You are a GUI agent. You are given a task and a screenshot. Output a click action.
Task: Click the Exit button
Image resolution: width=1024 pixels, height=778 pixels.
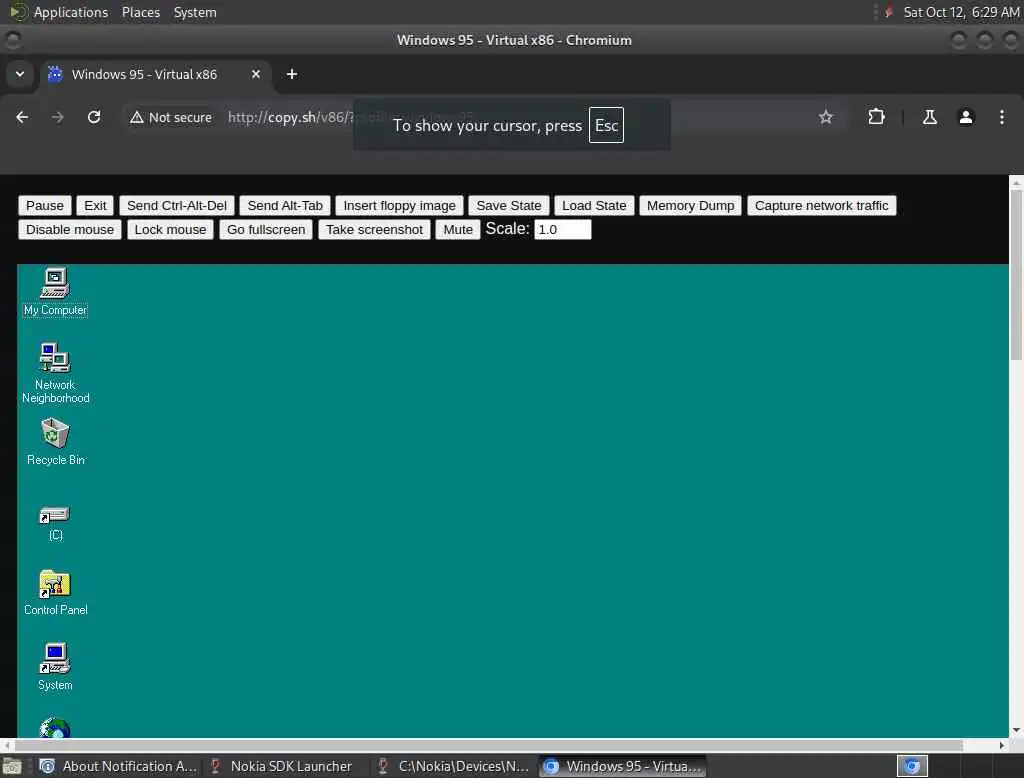[x=95, y=206]
